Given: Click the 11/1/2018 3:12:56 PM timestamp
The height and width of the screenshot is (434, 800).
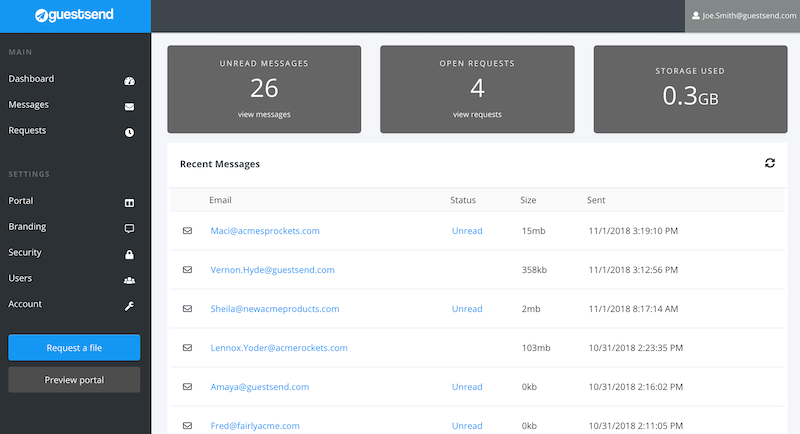Looking at the screenshot, I should coord(633,270).
